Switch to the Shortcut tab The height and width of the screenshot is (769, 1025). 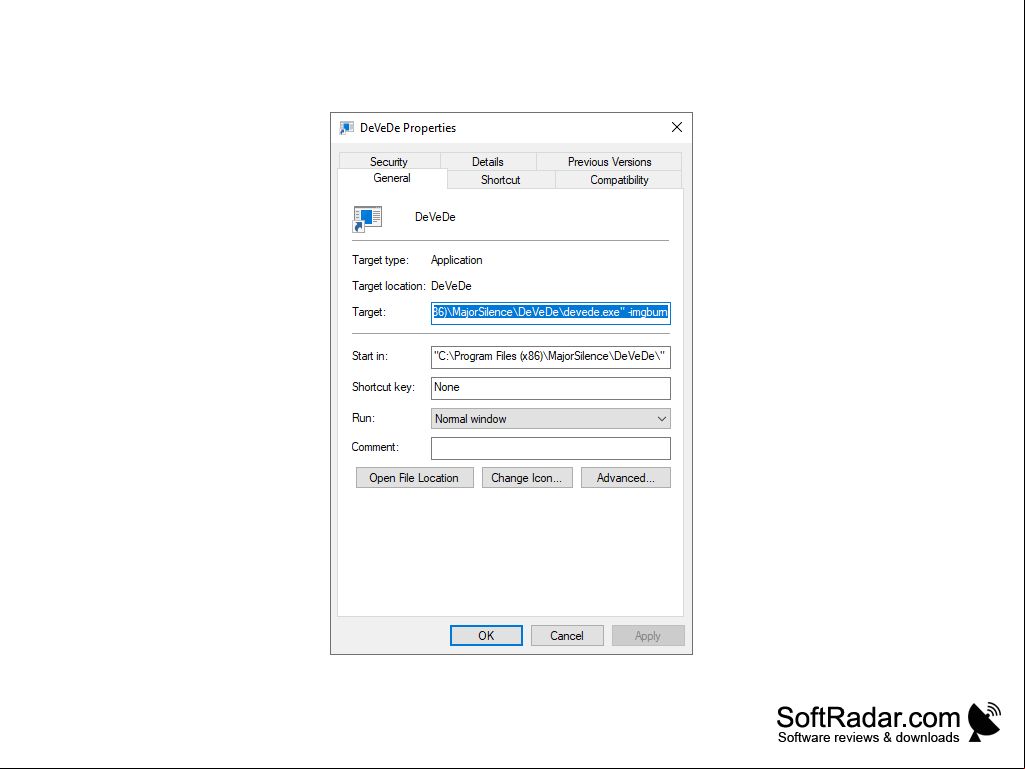click(501, 180)
